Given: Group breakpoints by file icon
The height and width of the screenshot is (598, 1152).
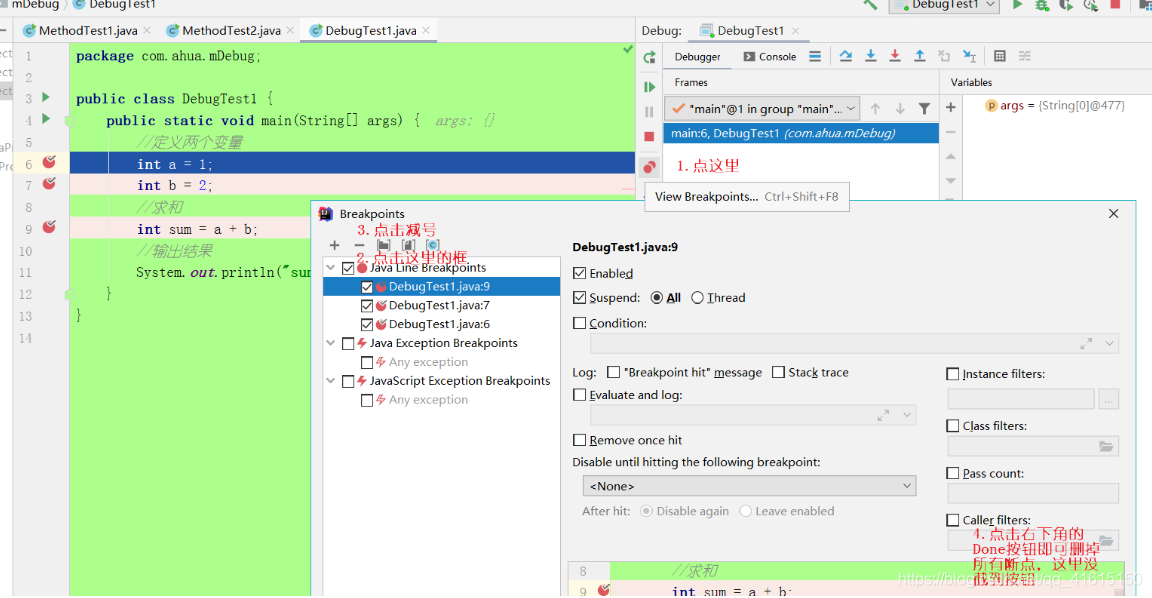Looking at the screenshot, I should [x=408, y=245].
